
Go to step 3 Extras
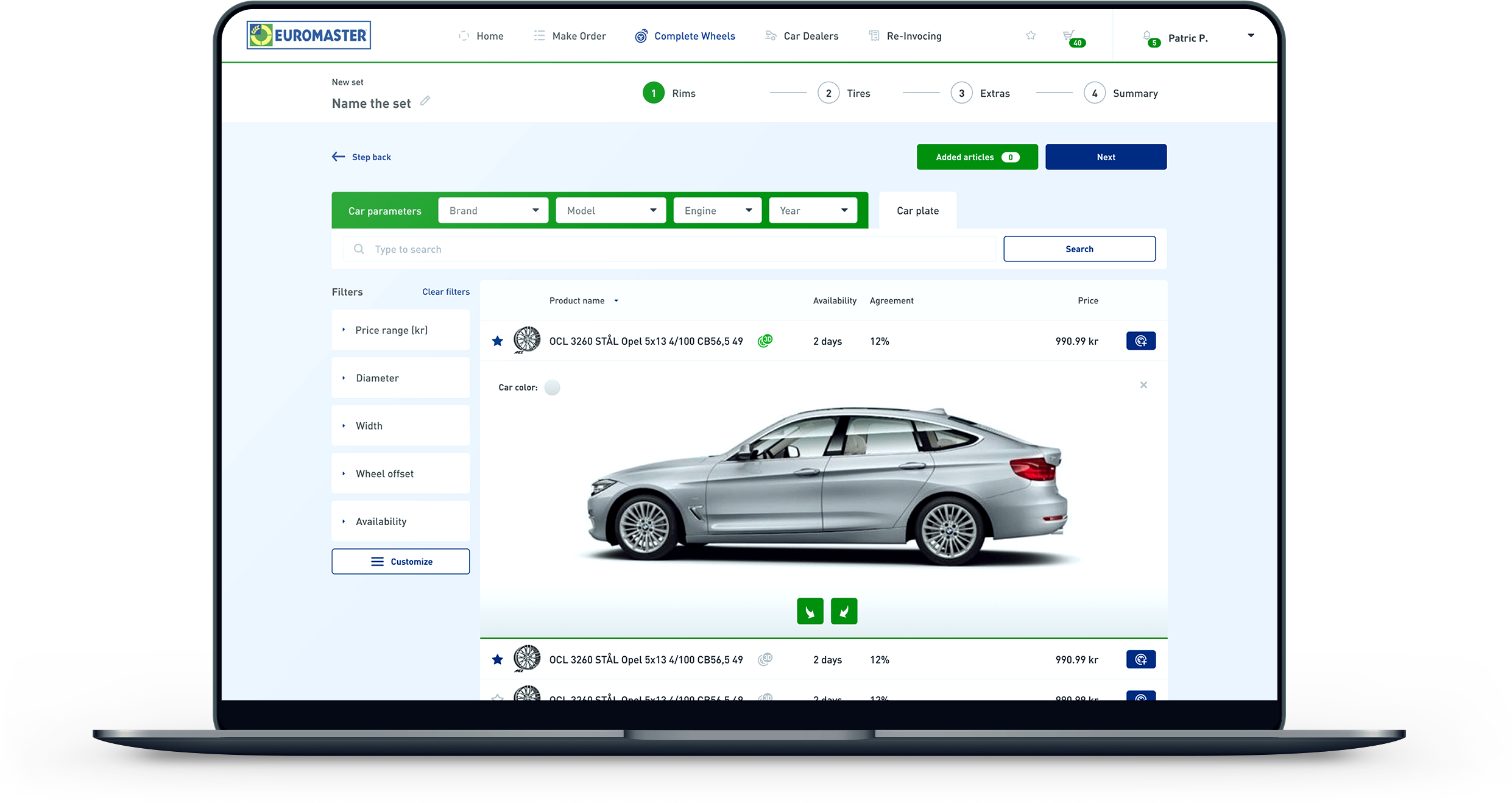click(980, 93)
